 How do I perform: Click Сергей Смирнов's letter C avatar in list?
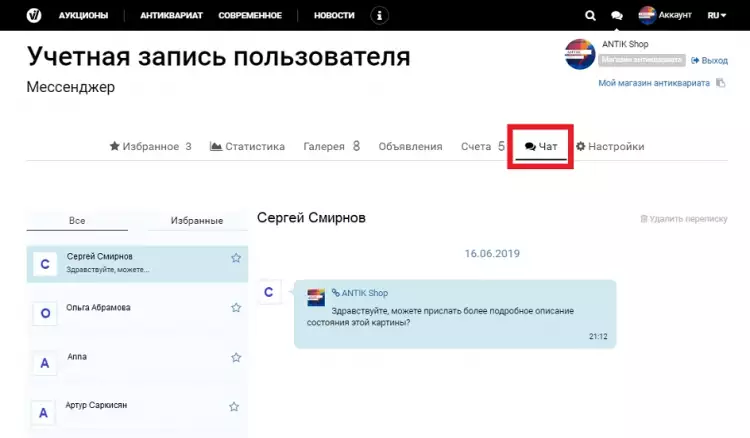pyautogui.click(x=45, y=264)
